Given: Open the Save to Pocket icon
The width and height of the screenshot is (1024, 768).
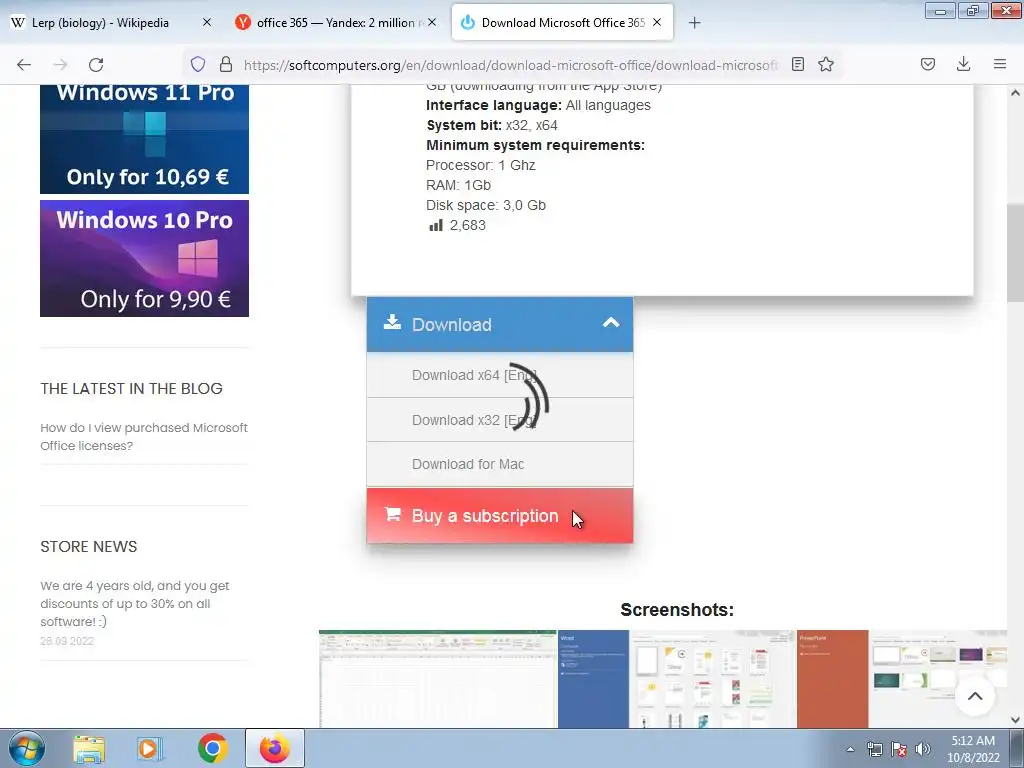Looking at the screenshot, I should (928, 64).
